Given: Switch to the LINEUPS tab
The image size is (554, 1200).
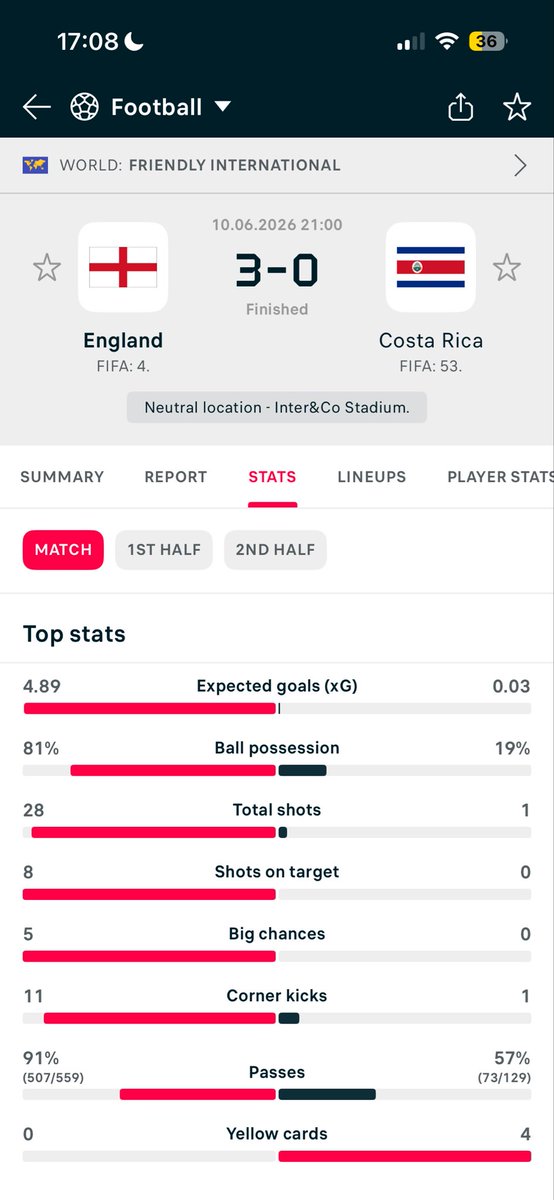Looking at the screenshot, I should click(372, 477).
